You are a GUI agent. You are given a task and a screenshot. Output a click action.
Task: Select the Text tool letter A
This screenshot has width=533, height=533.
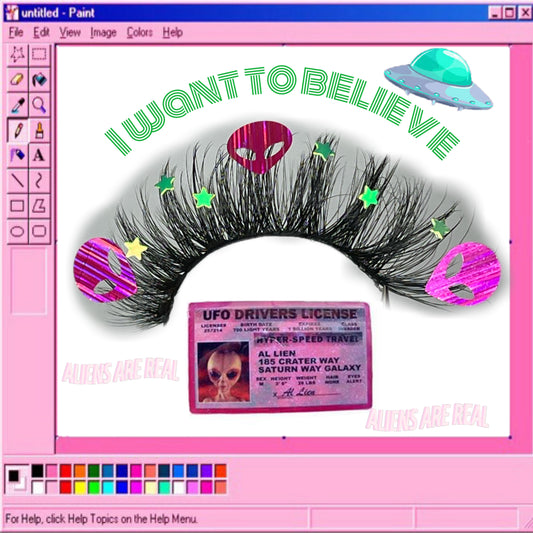pos(39,155)
